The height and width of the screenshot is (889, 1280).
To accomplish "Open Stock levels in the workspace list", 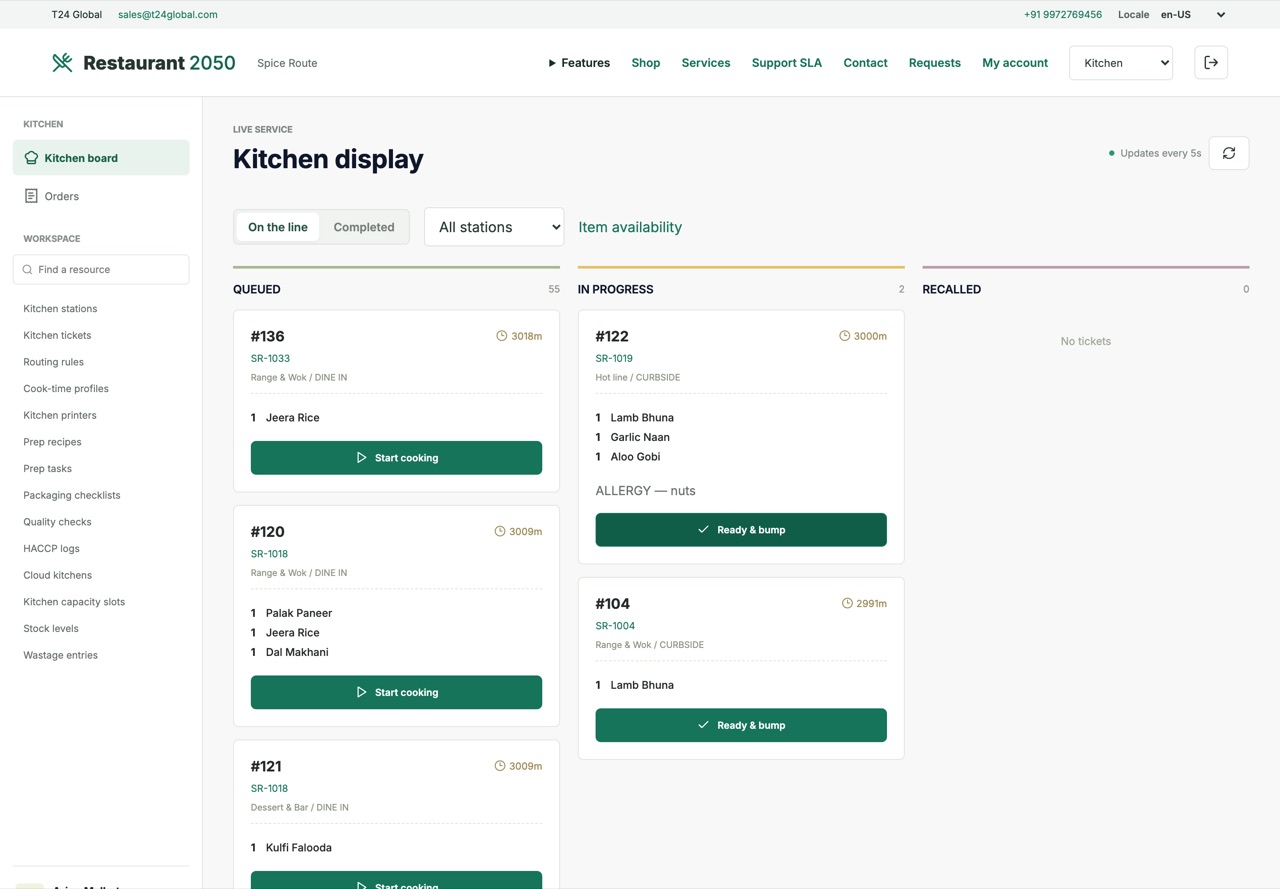I will coord(51,629).
